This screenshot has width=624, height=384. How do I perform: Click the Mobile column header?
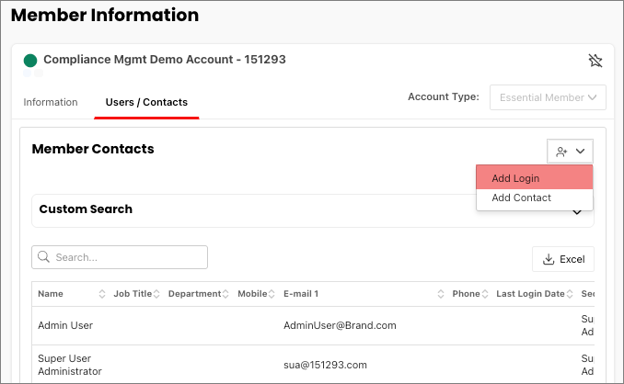(x=252, y=294)
